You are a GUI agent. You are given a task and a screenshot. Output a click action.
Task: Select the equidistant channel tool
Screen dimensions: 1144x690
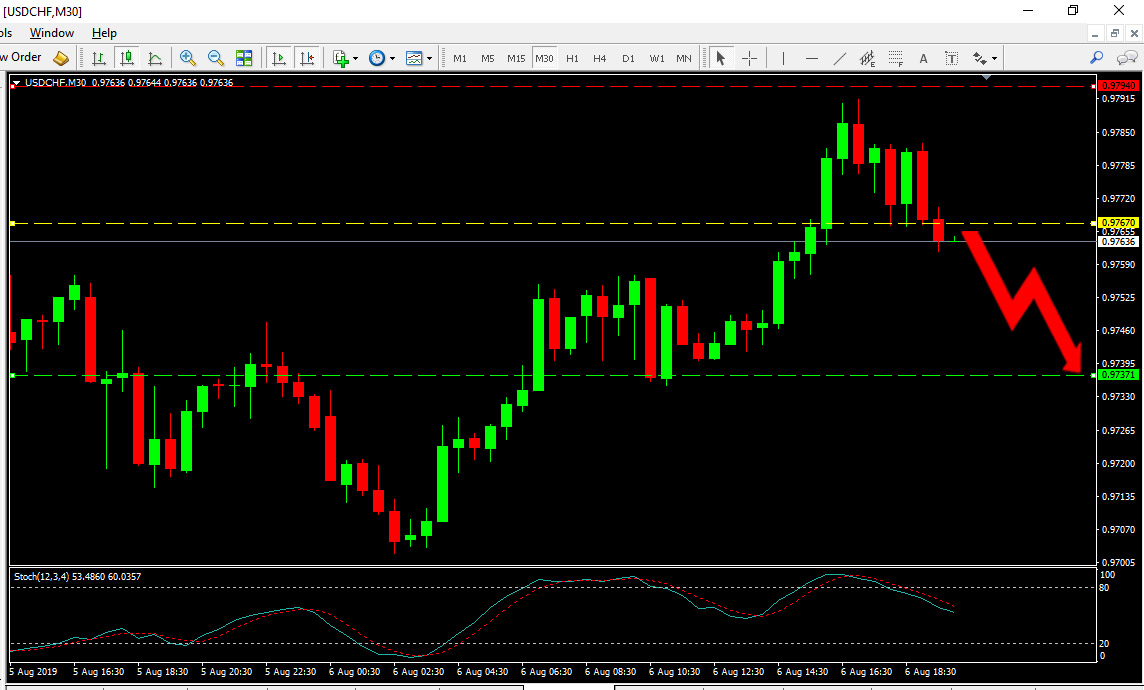pyautogui.click(x=867, y=58)
